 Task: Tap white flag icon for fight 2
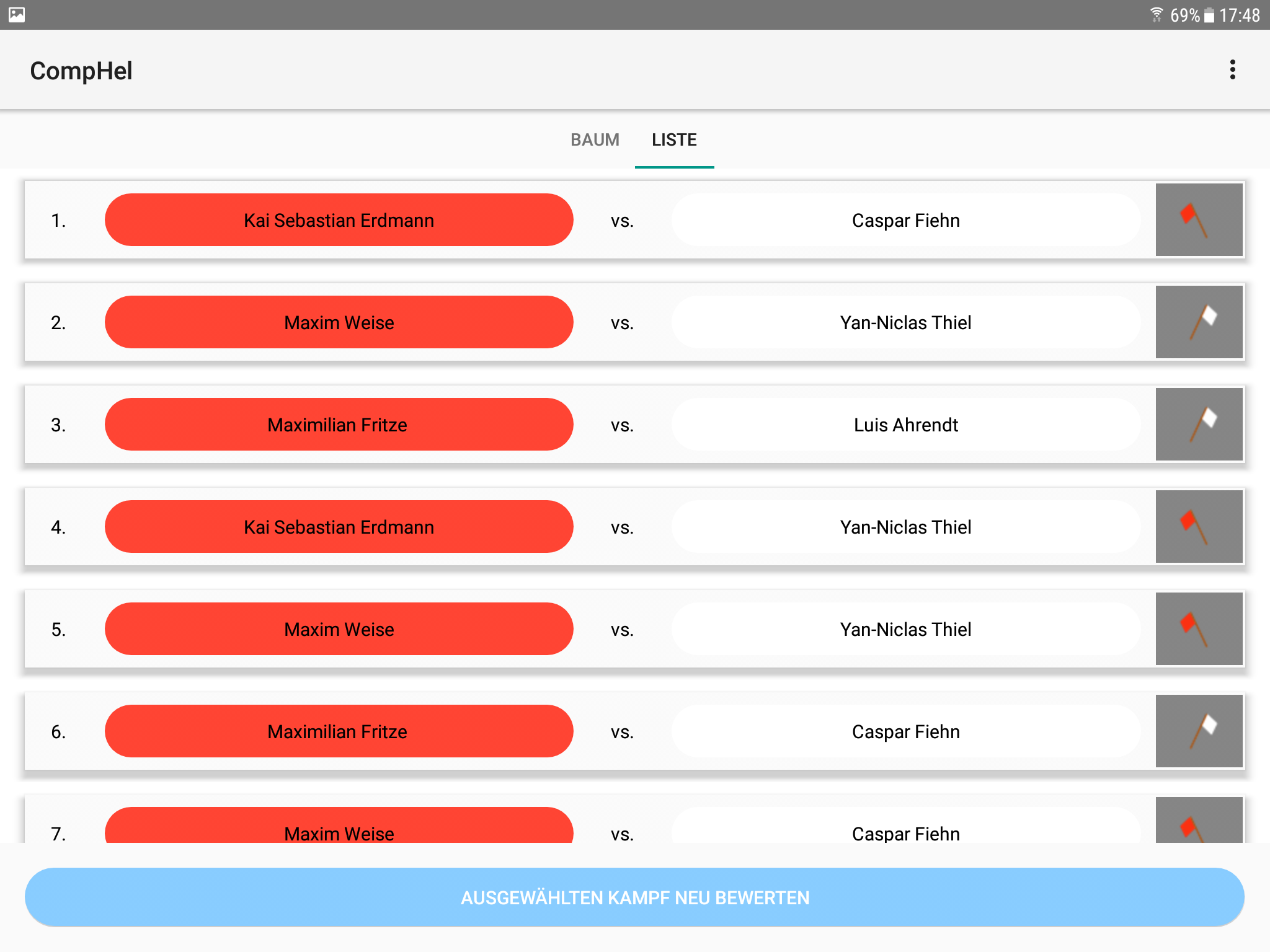coord(1199,322)
